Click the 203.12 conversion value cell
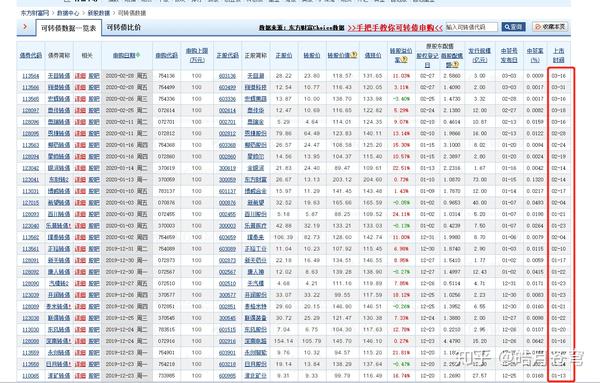The width and height of the screenshot is (600, 383). click(x=342, y=180)
